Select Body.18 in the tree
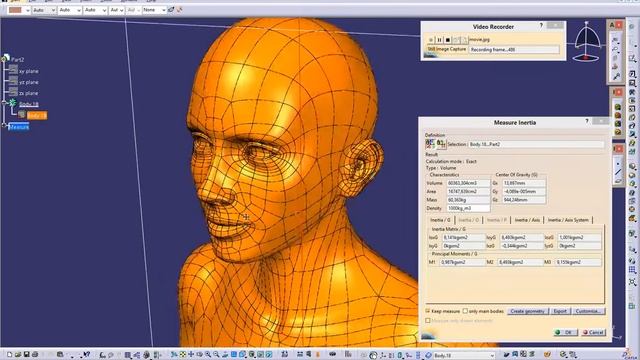 point(29,104)
